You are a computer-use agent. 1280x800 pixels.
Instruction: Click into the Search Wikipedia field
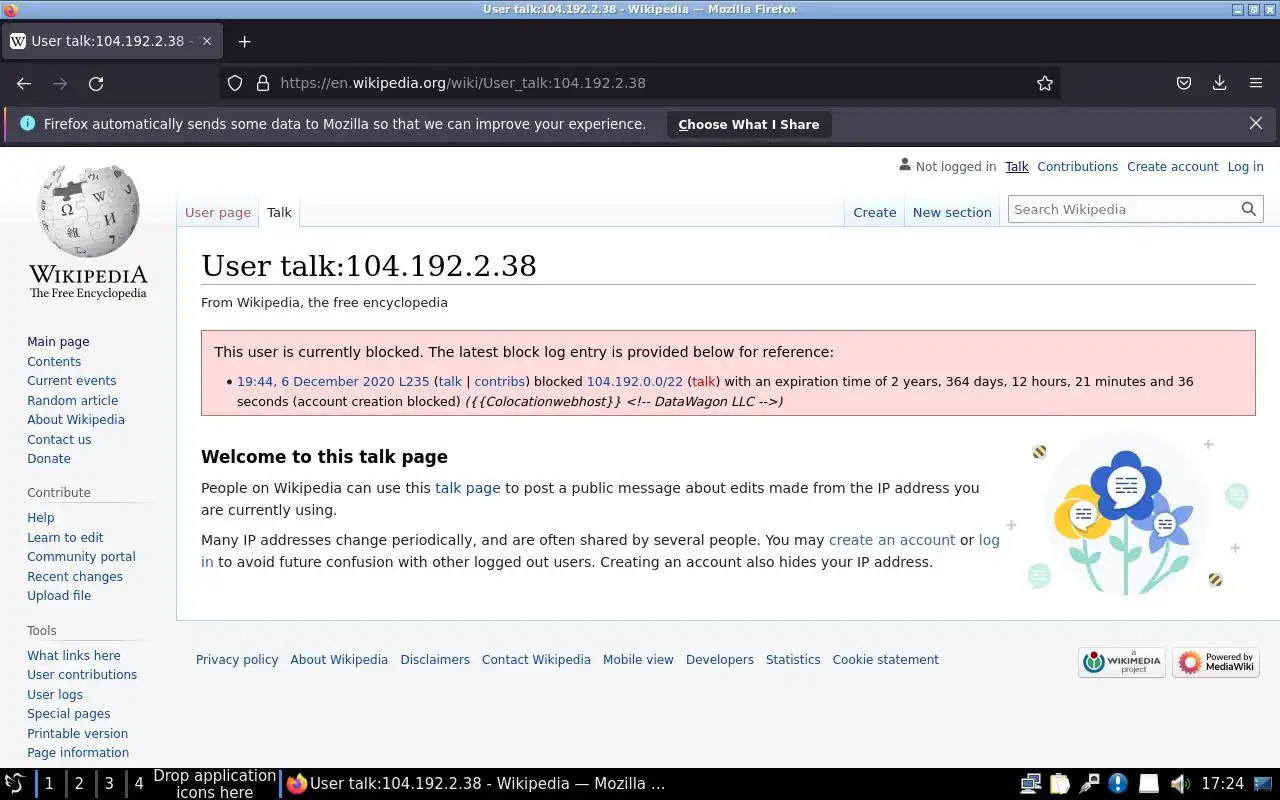coord(1123,209)
